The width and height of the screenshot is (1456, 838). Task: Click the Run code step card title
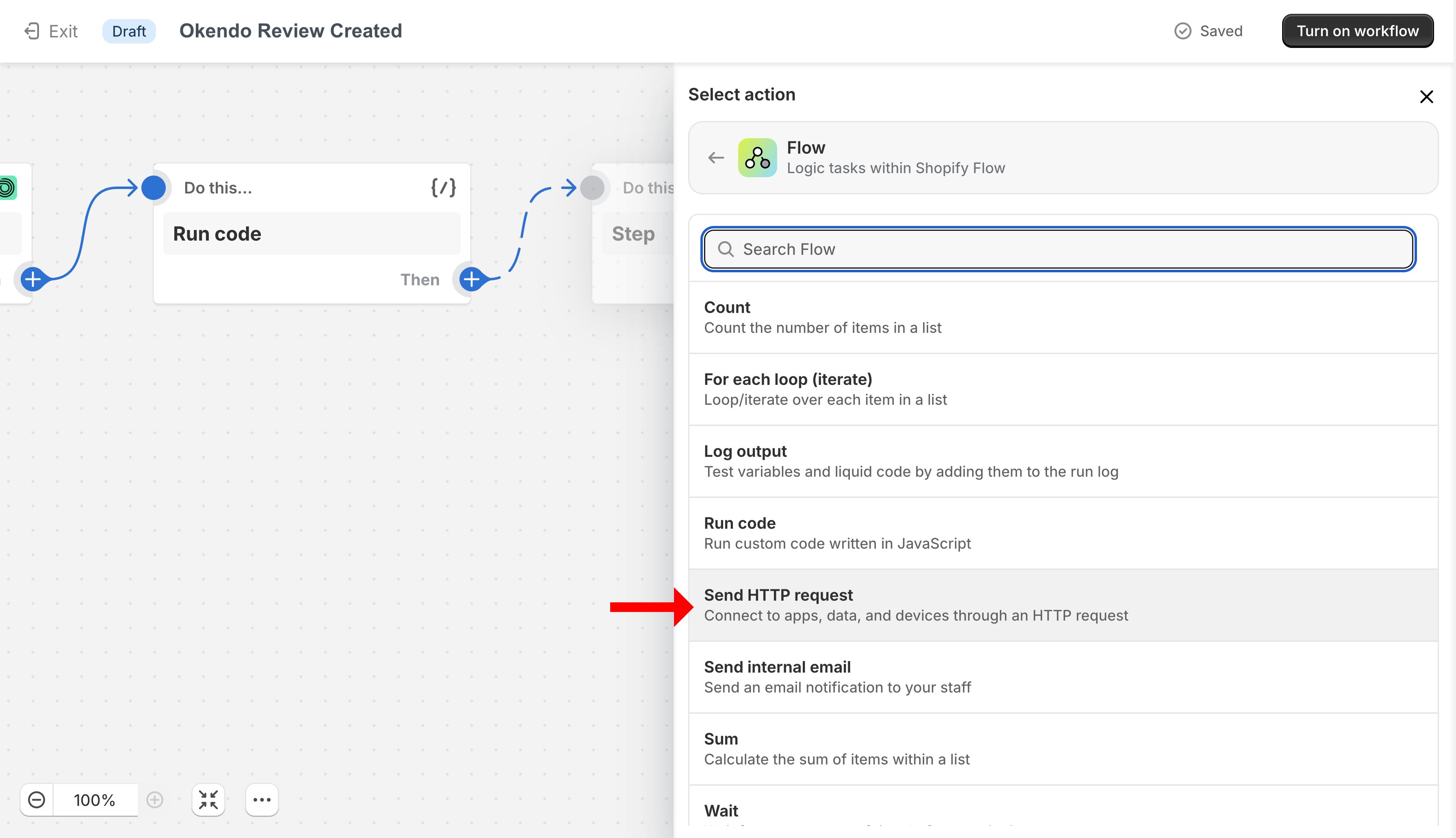pos(311,234)
